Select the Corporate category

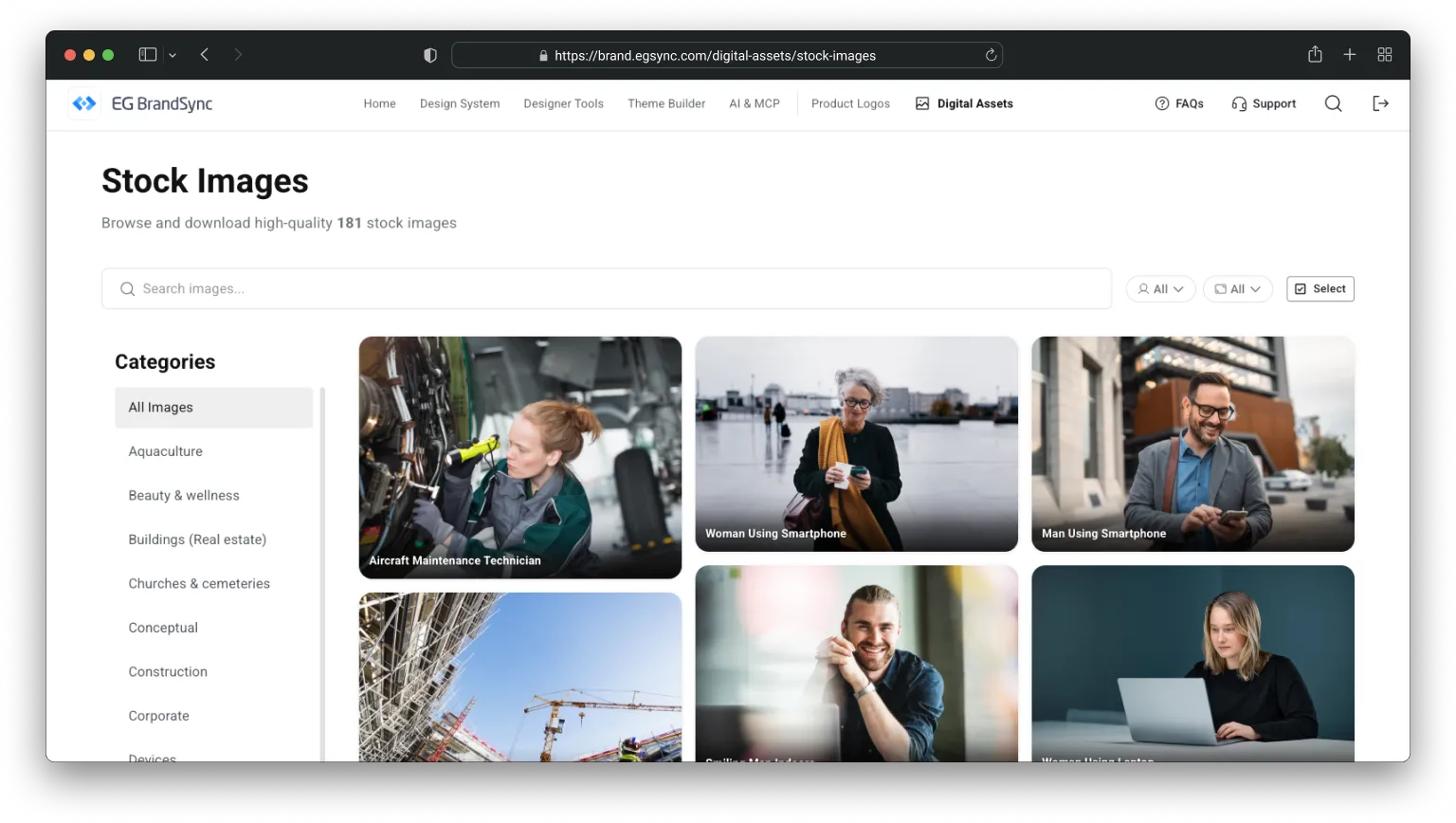[x=214, y=716]
